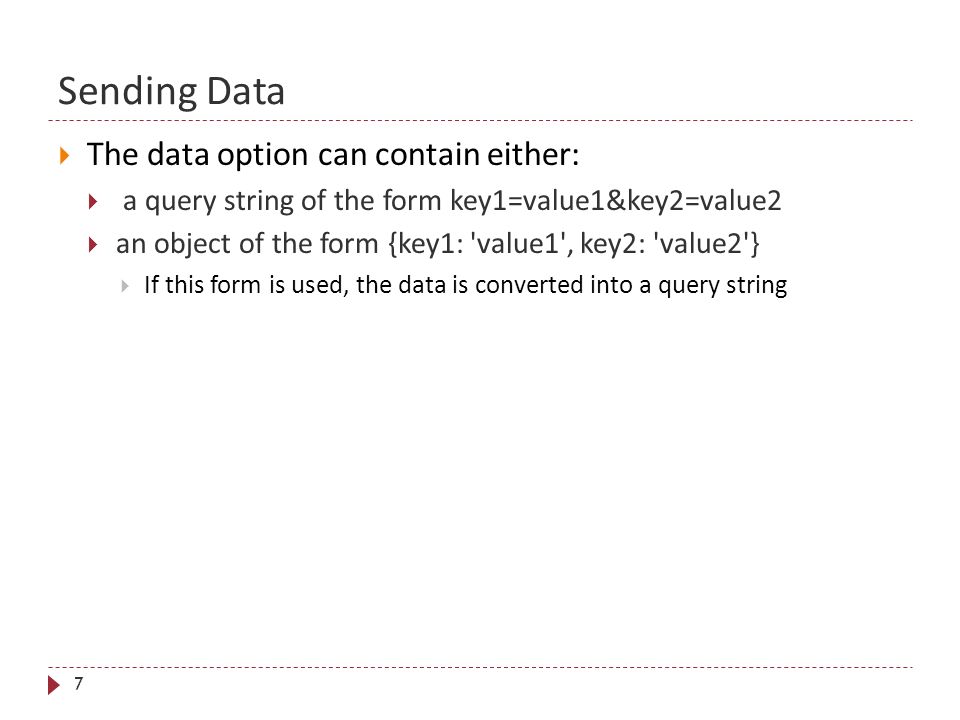
Task: Click the word 'either:' in first bullet
Action: [533, 154]
